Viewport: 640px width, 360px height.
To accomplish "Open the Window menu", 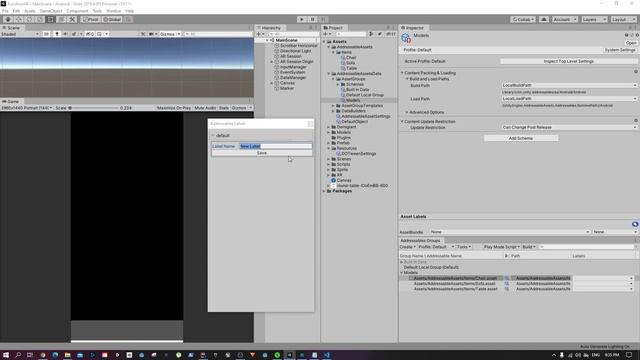I will 113,11.
